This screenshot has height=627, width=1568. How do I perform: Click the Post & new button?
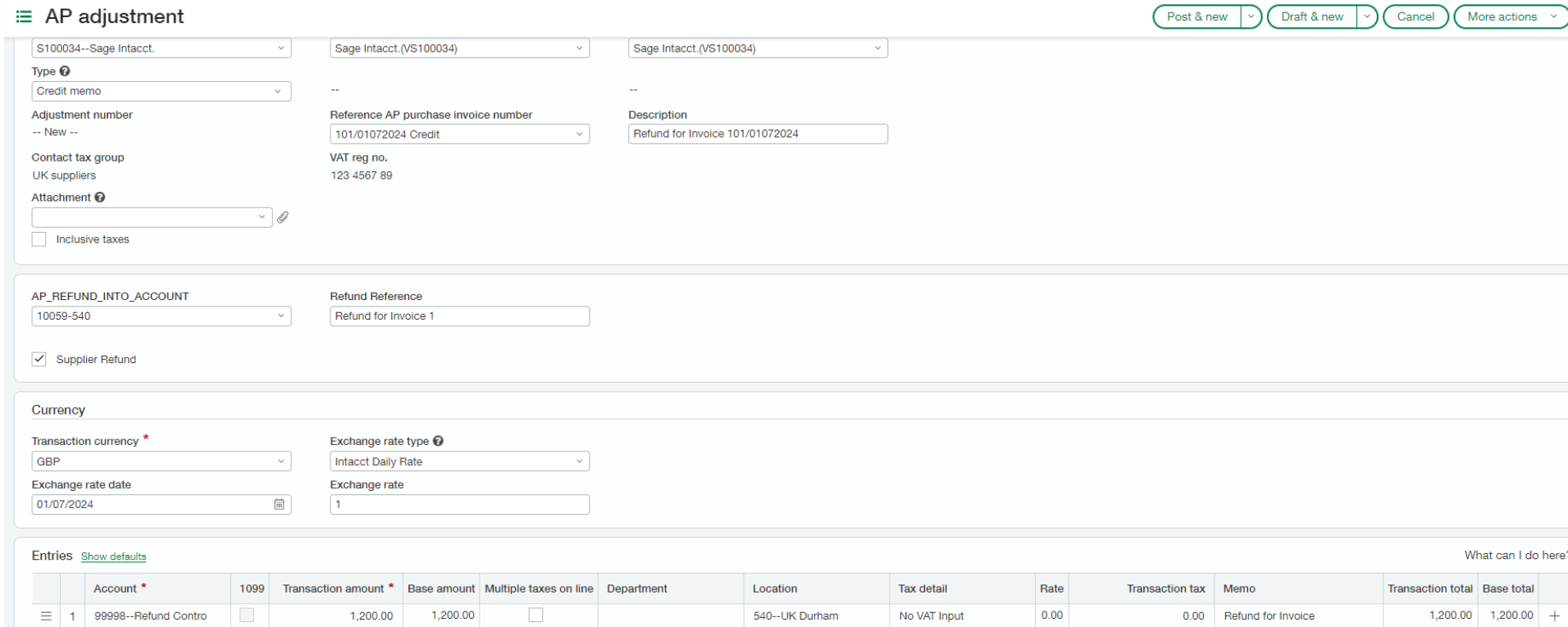click(x=1197, y=16)
